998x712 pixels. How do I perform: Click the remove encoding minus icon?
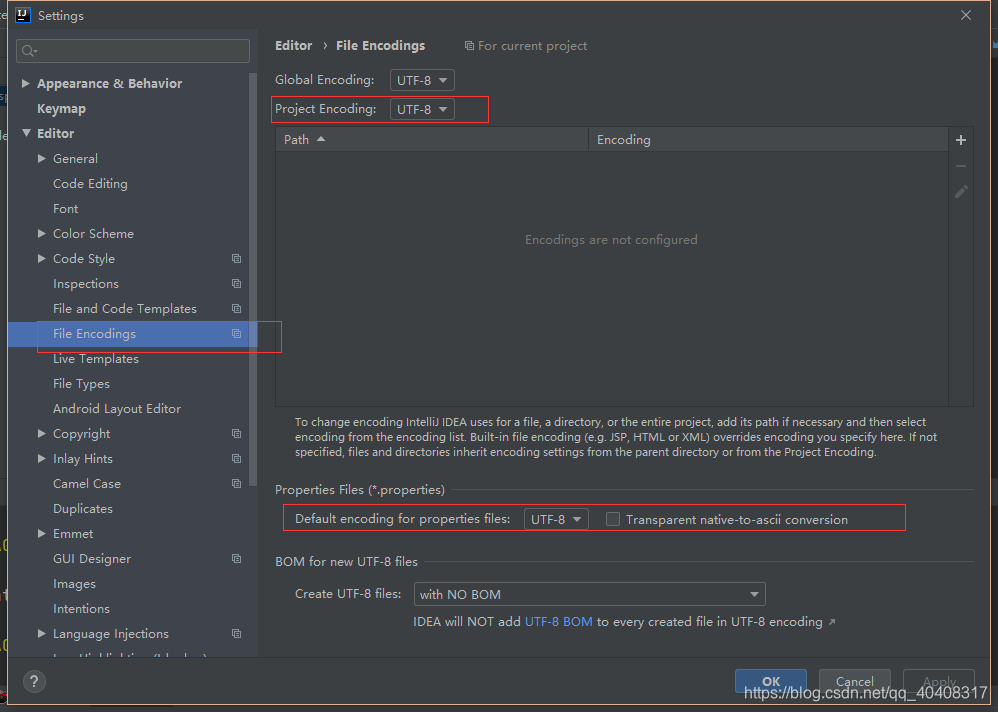pyautogui.click(x=961, y=166)
